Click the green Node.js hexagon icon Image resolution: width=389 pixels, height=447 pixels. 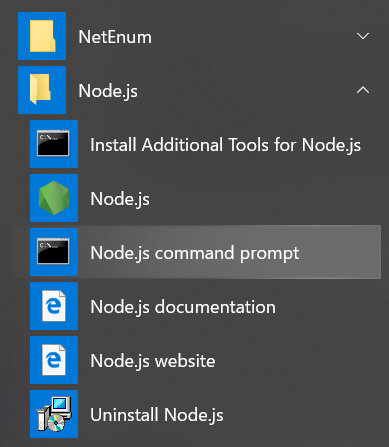(x=54, y=198)
